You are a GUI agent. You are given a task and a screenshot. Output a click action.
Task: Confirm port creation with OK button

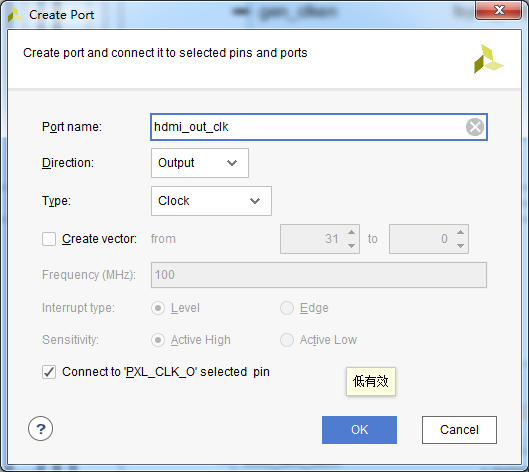tap(359, 430)
